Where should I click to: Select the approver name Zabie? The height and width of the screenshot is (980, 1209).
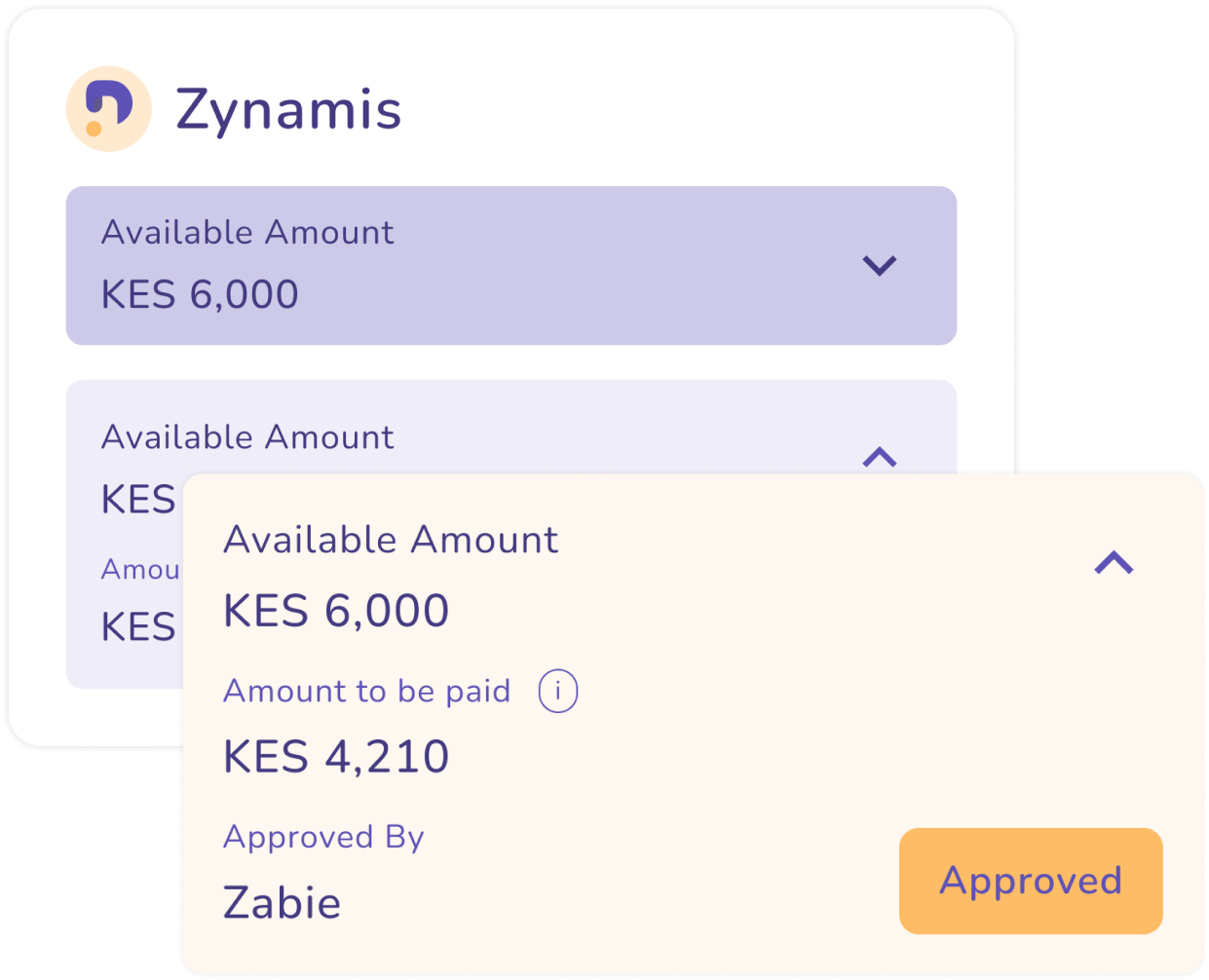(282, 903)
